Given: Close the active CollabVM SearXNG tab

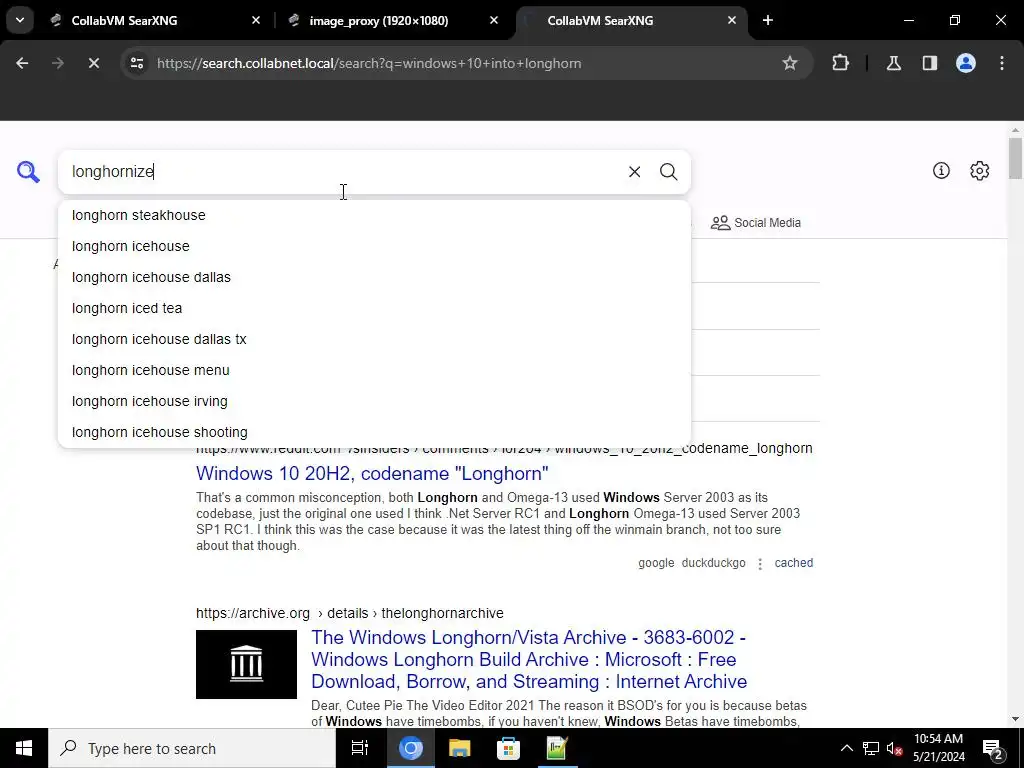Looking at the screenshot, I should click(x=732, y=20).
